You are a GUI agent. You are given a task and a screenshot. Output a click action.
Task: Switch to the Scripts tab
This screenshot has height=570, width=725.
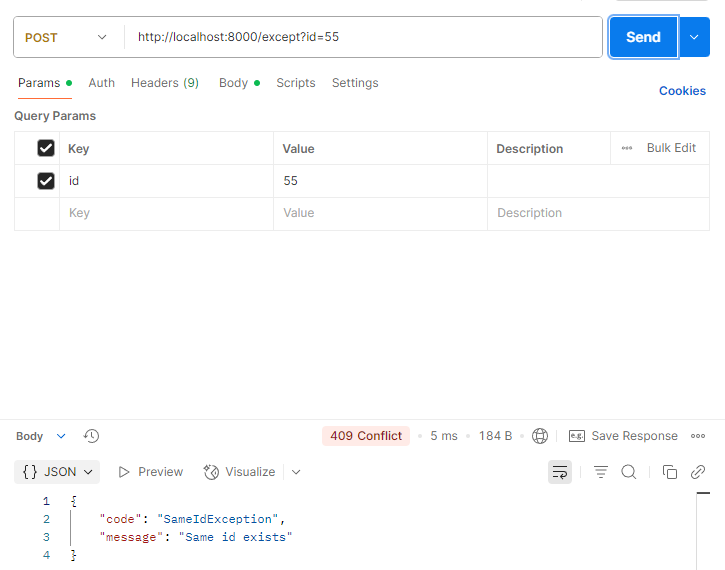point(296,83)
